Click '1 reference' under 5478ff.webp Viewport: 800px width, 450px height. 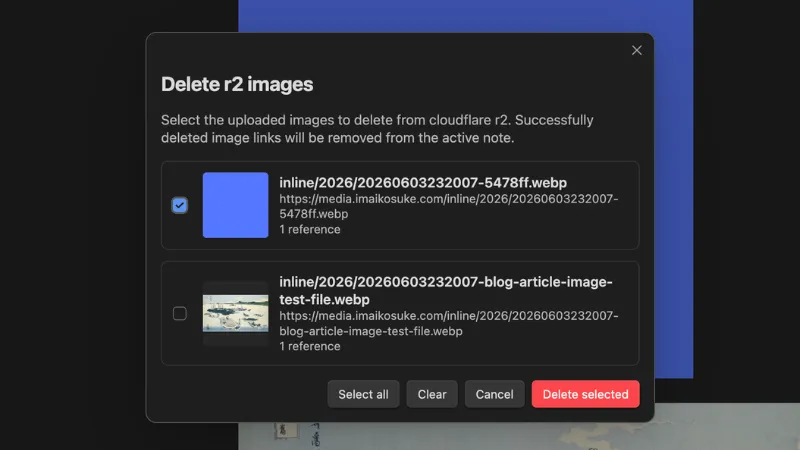310,230
